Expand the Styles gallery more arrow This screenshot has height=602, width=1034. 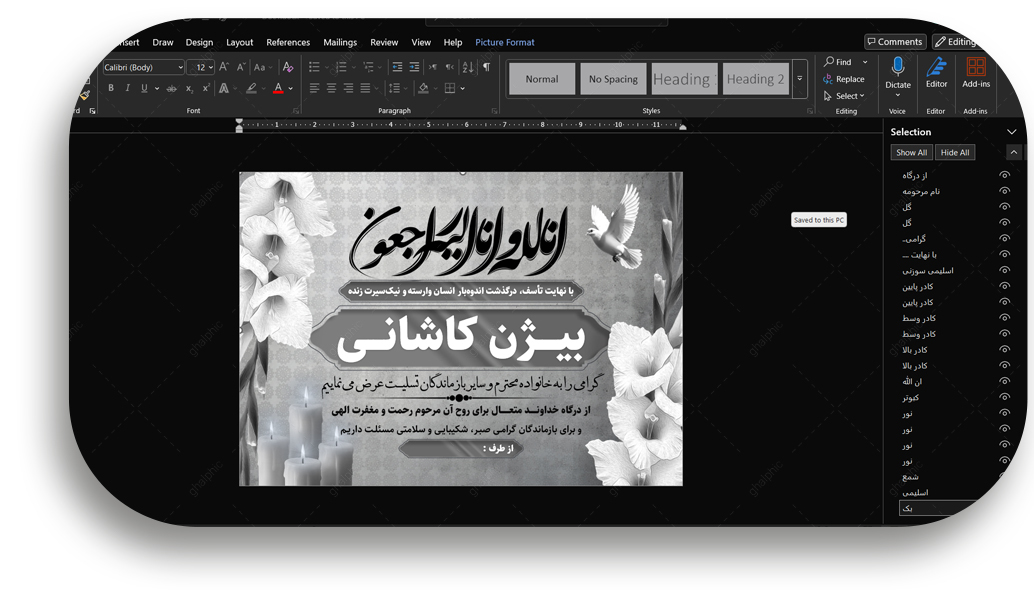[799, 79]
